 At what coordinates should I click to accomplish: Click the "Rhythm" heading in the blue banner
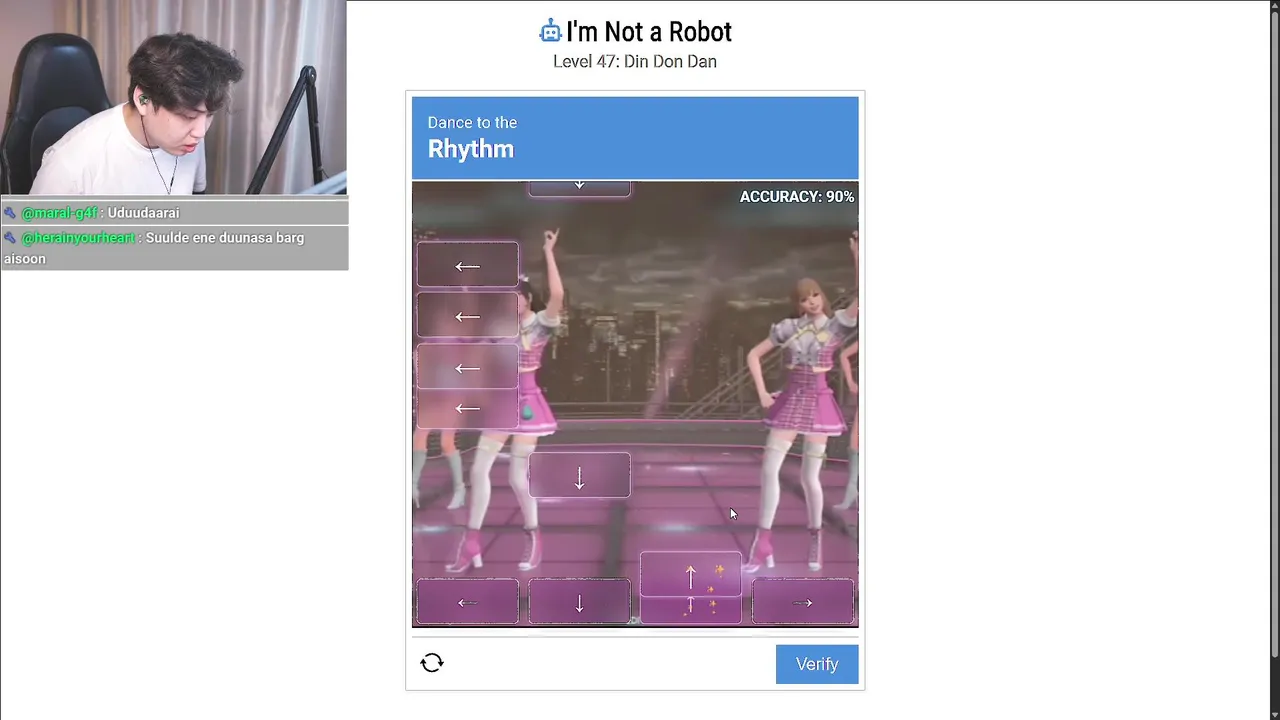point(471,149)
